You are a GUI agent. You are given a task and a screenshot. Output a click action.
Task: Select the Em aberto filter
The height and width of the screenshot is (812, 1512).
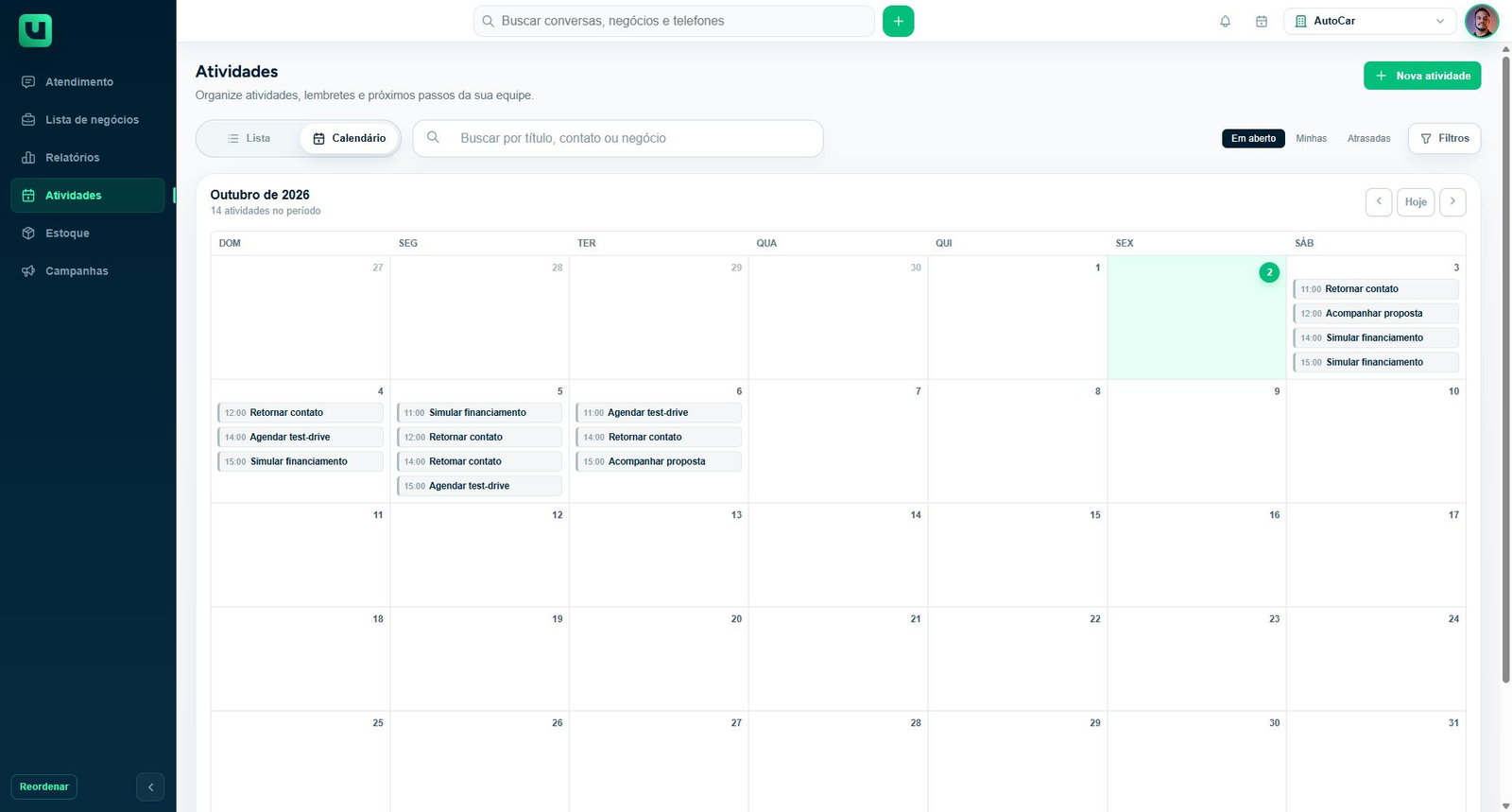1253,138
